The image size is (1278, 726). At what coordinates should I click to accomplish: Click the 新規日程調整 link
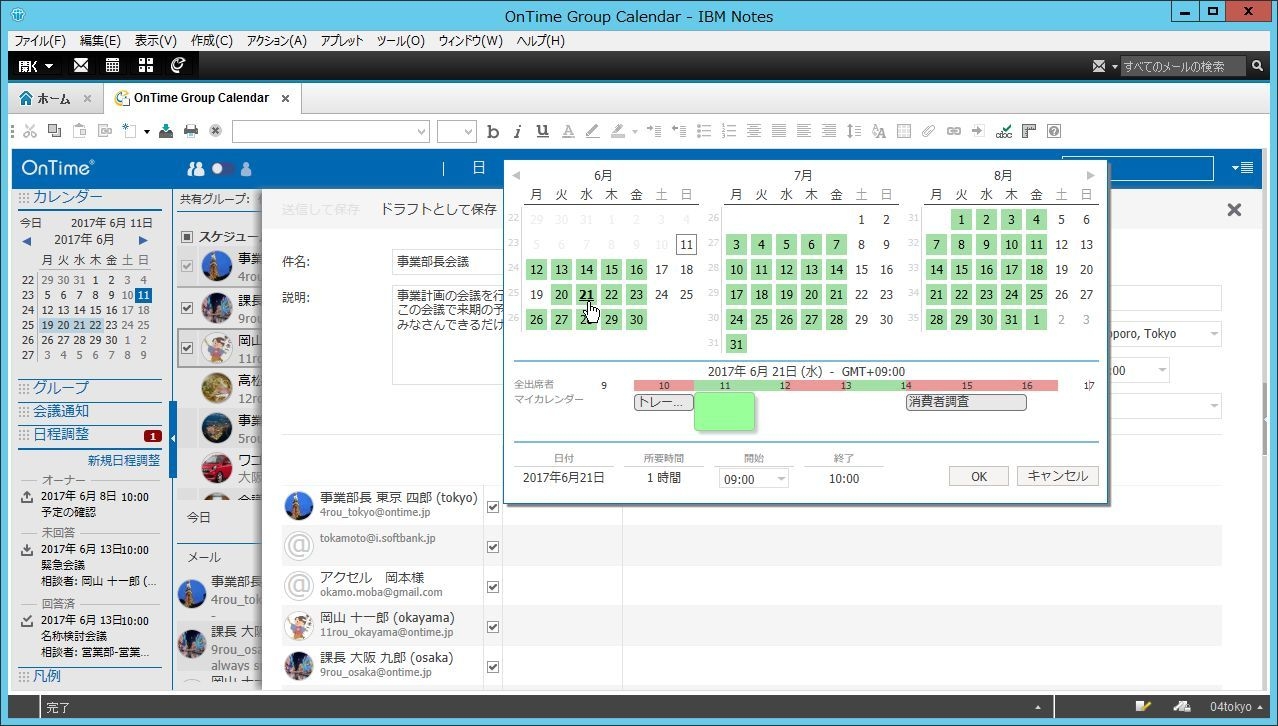pyautogui.click(x=123, y=461)
